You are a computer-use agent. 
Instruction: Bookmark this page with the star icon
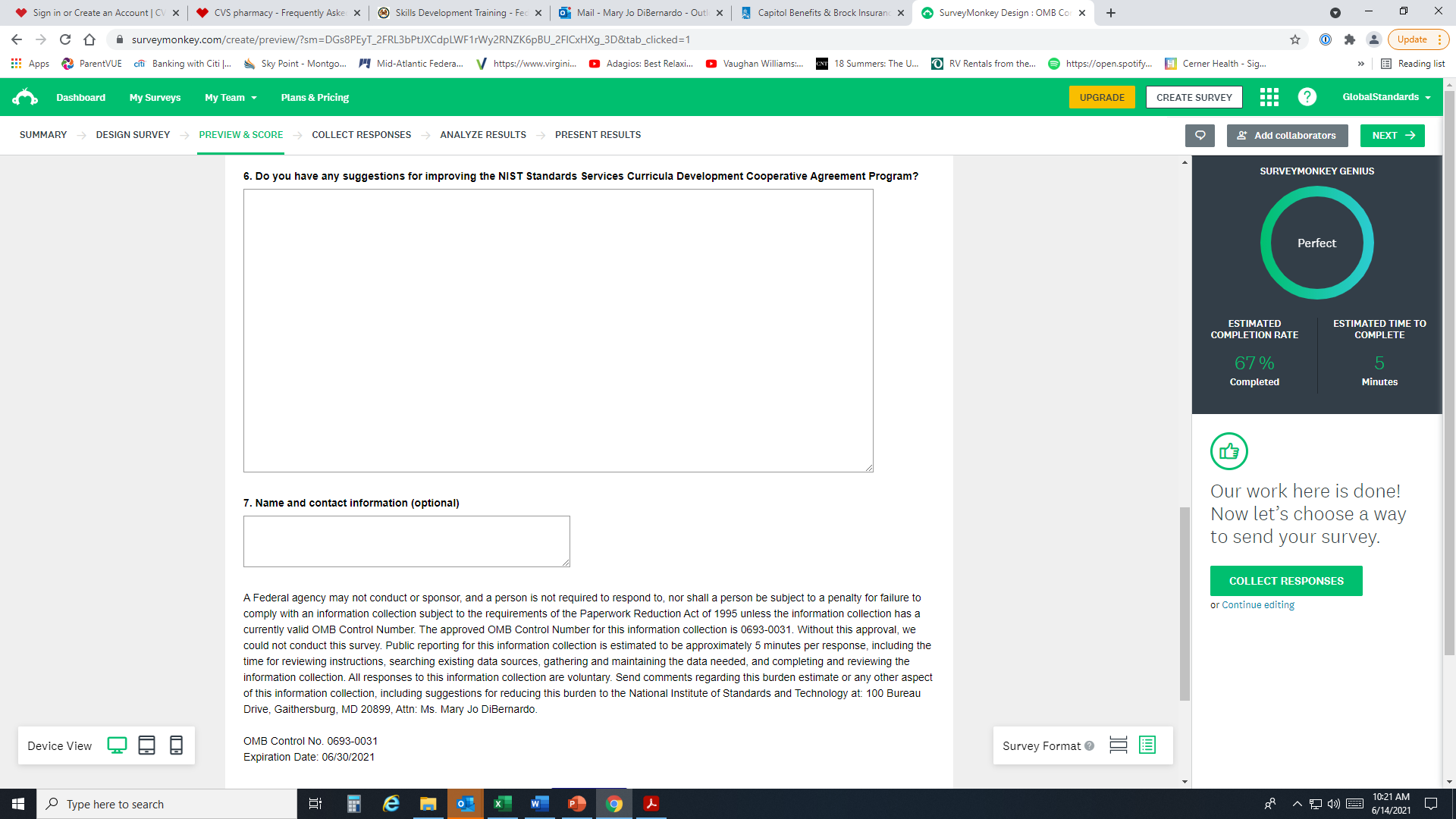coord(1295,39)
